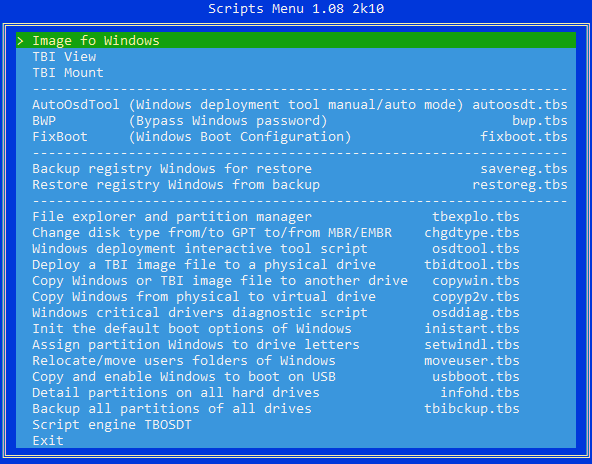This screenshot has width=592, height=464.
Task: Select the Image fo Windows entry
Action: pos(296,40)
